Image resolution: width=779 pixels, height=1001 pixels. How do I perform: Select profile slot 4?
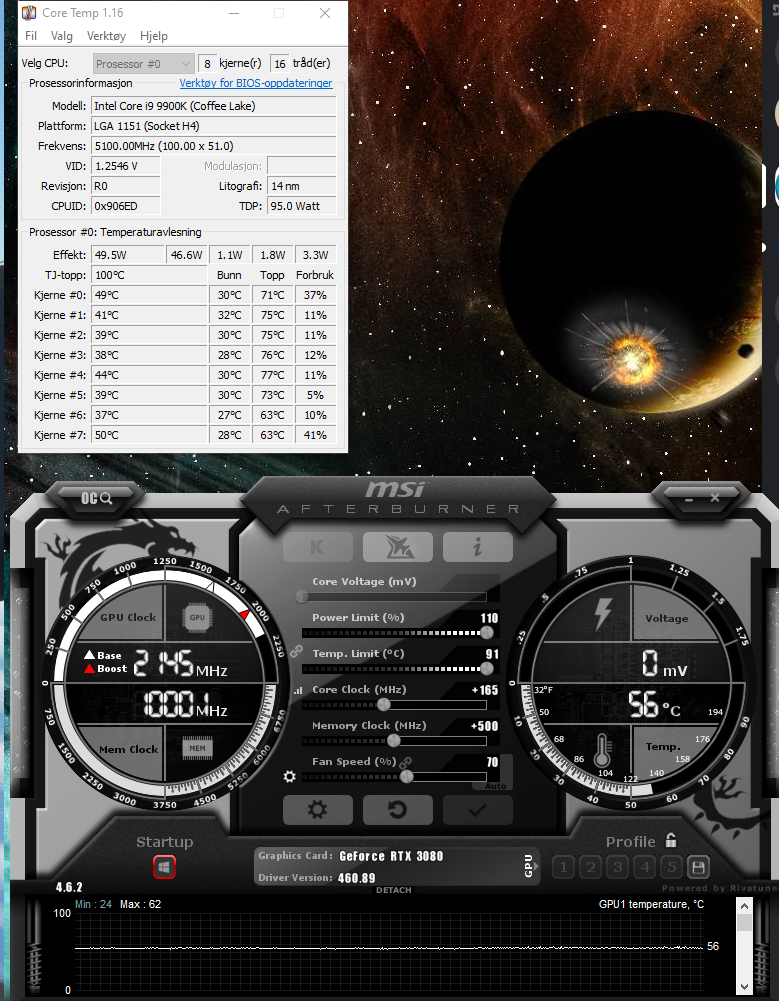pyautogui.click(x=645, y=867)
